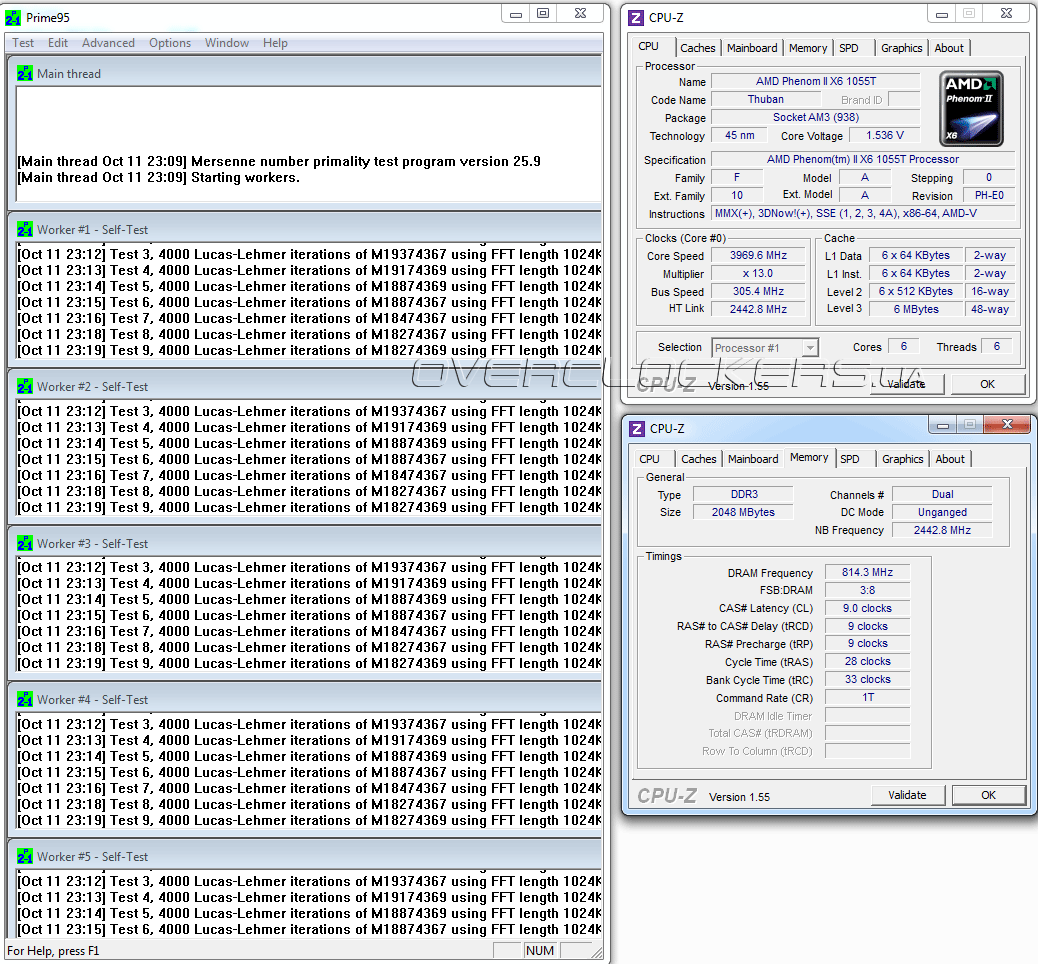Click the Main thread window icon
This screenshot has width=1038, height=964.
24,73
